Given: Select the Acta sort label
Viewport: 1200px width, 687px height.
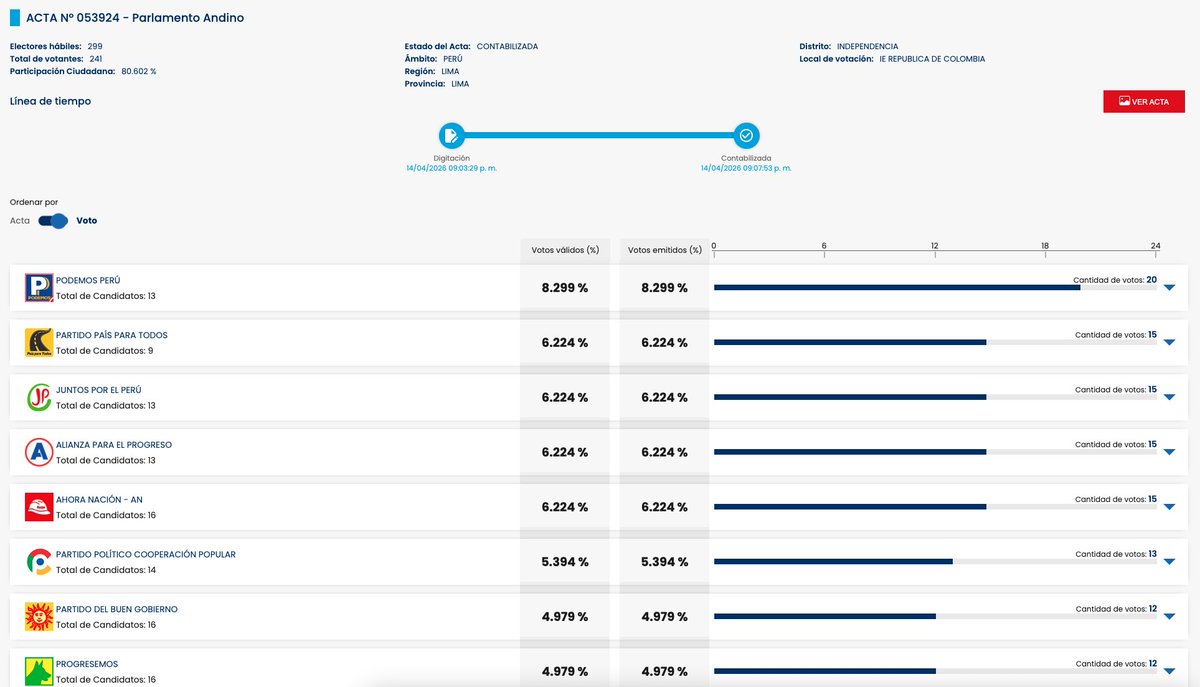Looking at the screenshot, I should 20,221.
